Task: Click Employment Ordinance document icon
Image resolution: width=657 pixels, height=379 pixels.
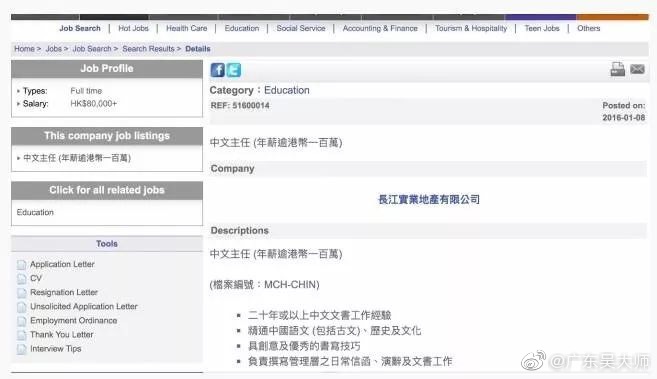Action: click(x=21, y=321)
